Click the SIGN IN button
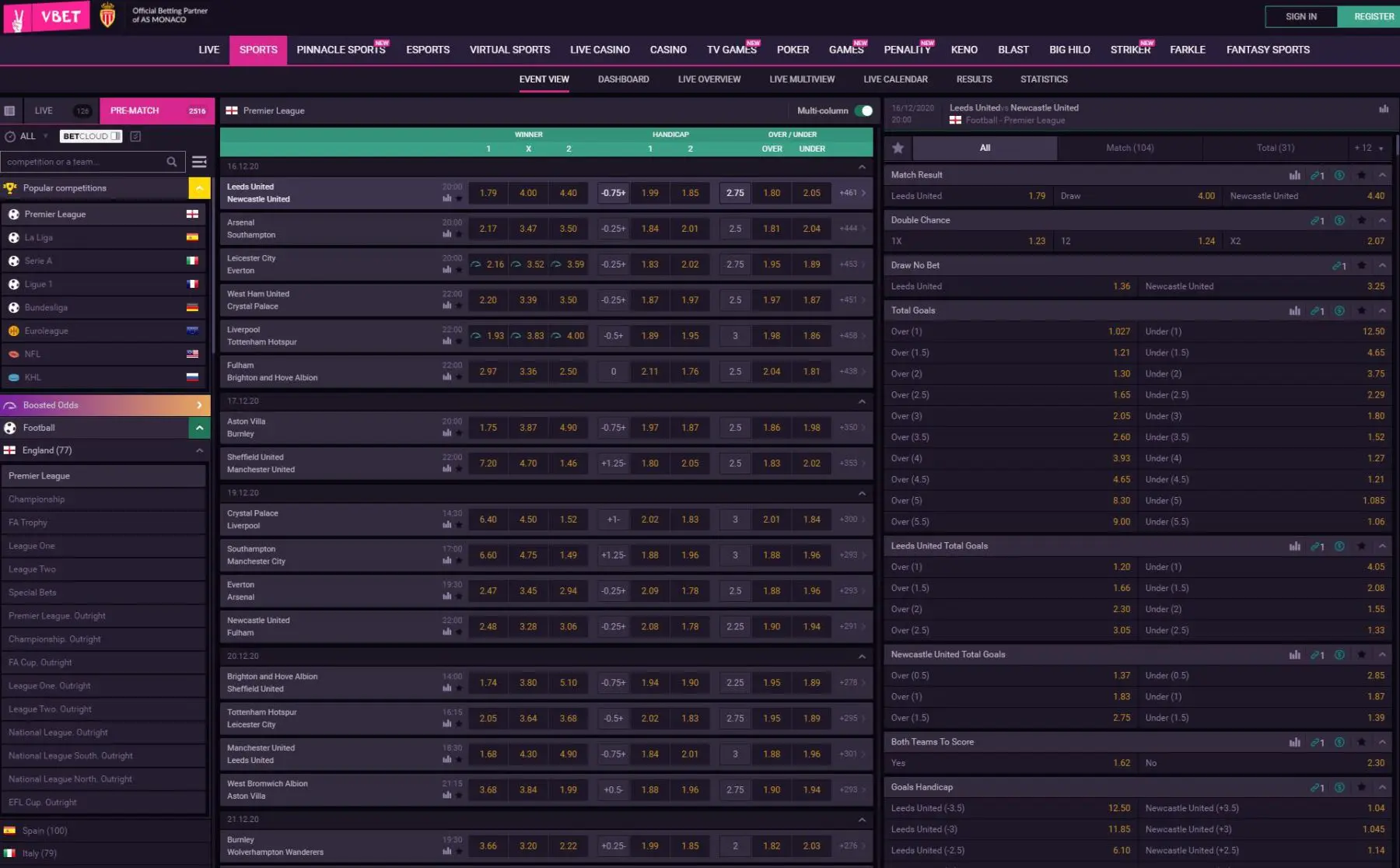The height and width of the screenshot is (868, 1400). pyautogui.click(x=1301, y=16)
